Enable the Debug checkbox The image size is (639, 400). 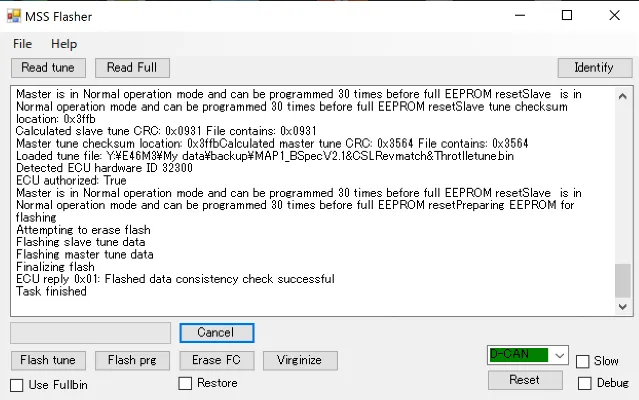pos(584,383)
